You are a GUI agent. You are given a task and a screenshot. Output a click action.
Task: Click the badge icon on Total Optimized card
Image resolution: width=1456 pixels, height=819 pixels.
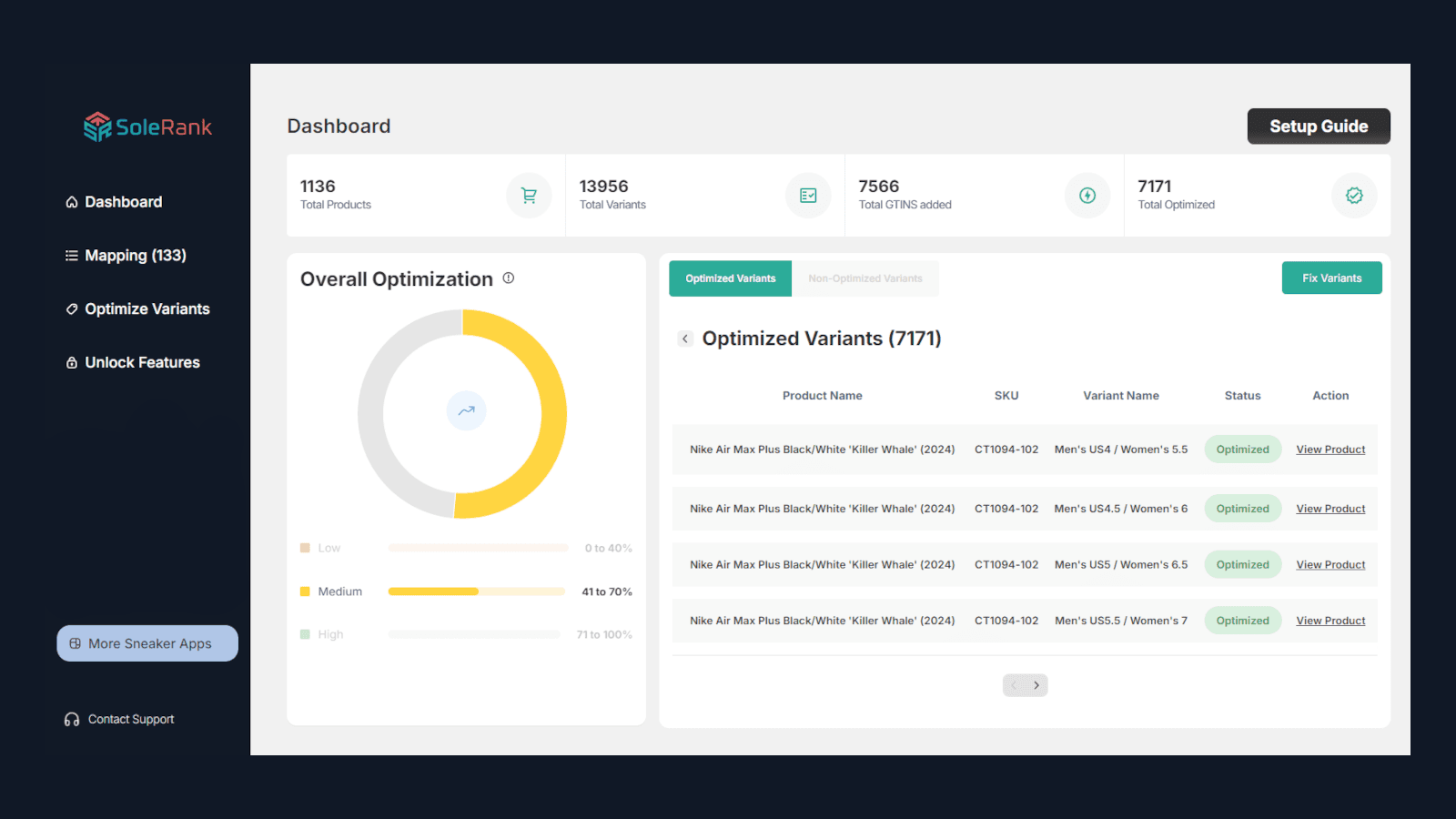click(1353, 195)
